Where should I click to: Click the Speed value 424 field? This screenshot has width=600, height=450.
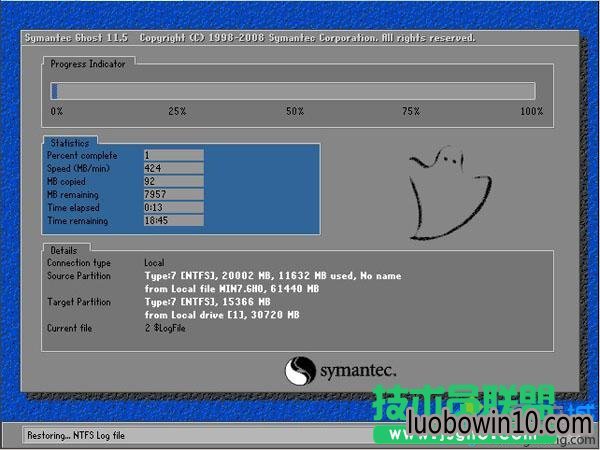pos(174,168)
